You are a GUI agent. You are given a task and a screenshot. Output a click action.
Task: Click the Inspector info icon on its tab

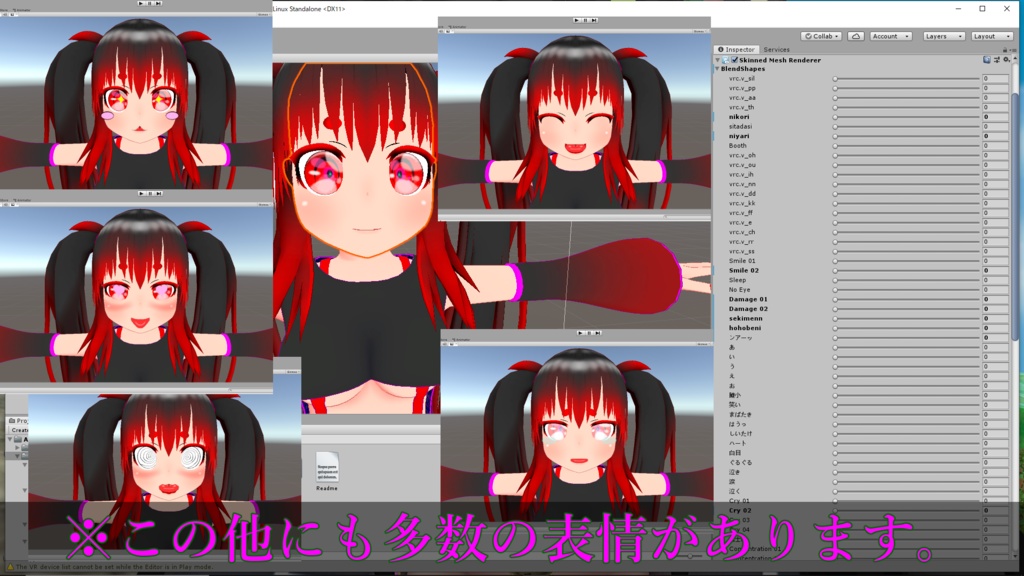[x=722, y=50]
